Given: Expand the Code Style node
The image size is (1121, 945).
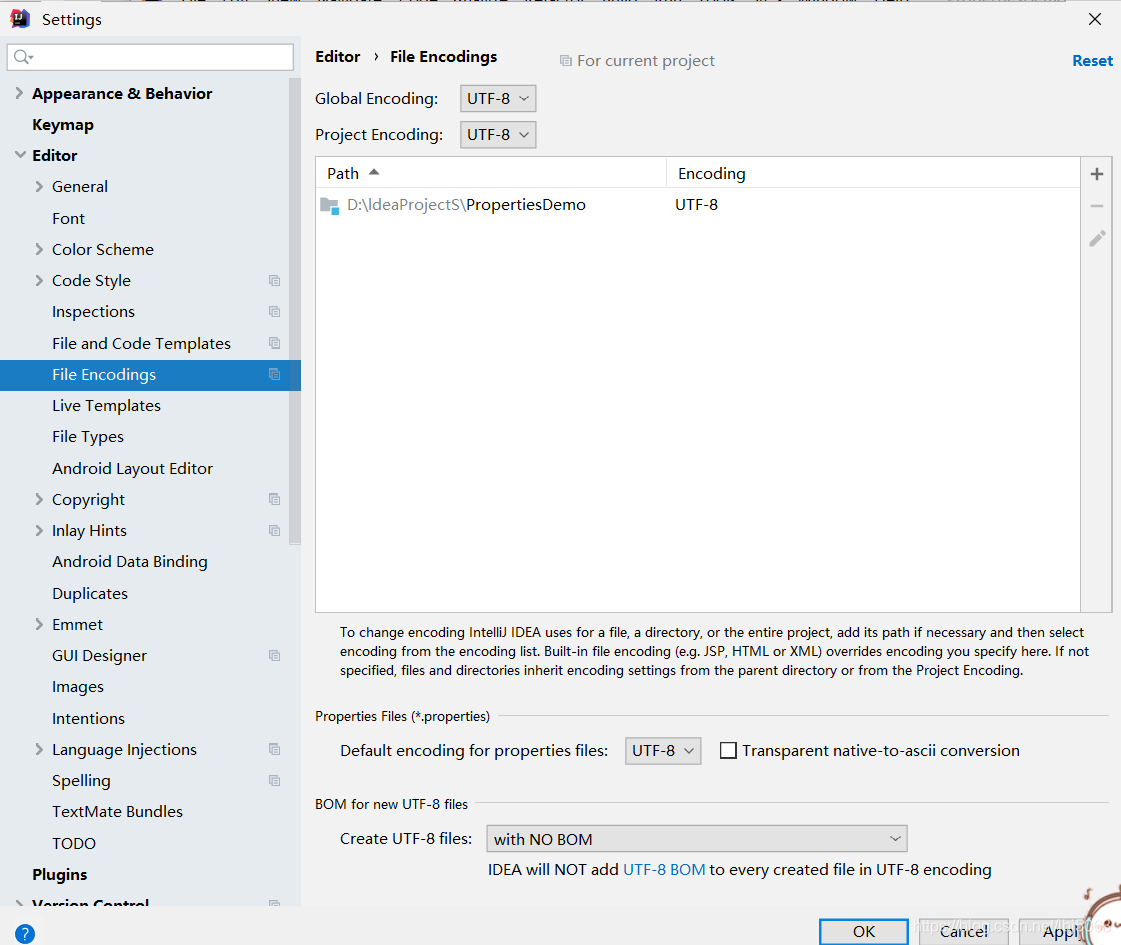Looking at the screenshot, I should click(x=39, y=280).
